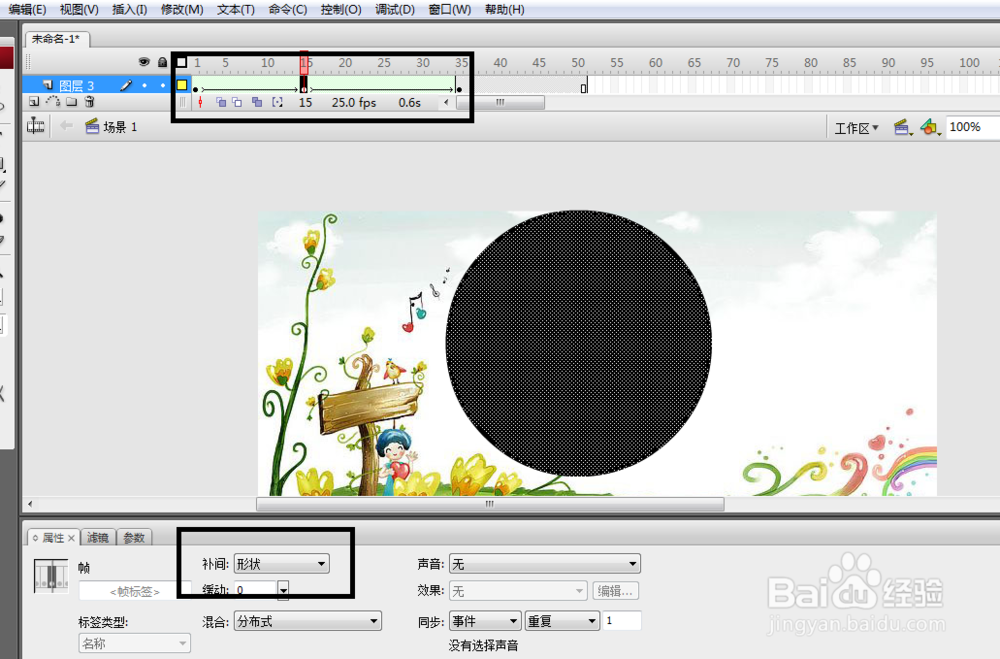Click the 编辑... sound edit button
Image resolution: width=1000 pixels, height=659 pixels.
point(615,591)
